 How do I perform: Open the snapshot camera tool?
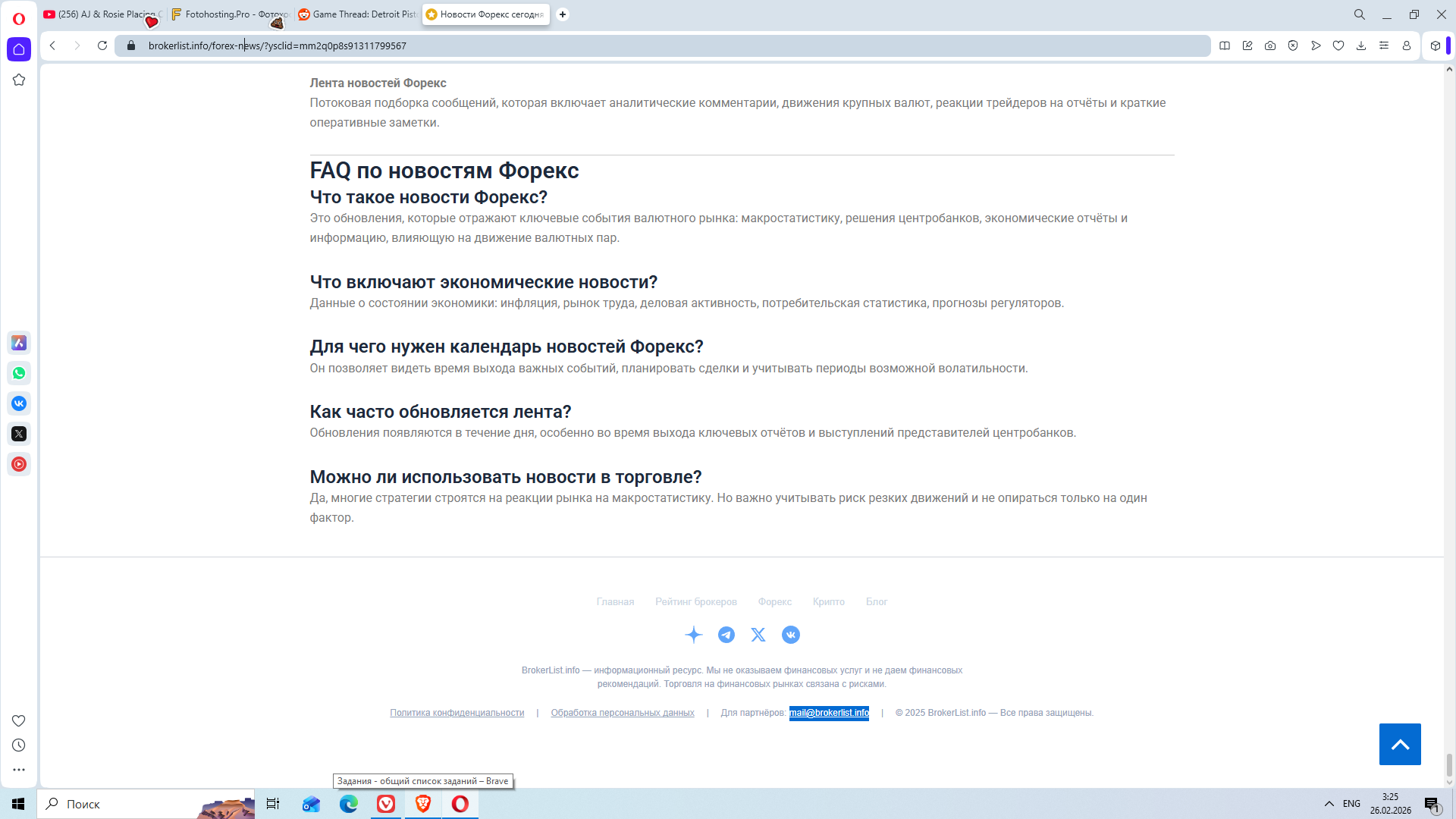click(1270, 45)
